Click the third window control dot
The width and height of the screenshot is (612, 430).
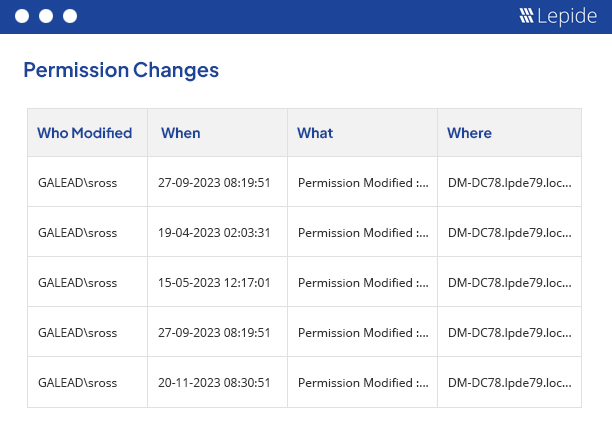[x=70, y=16]
